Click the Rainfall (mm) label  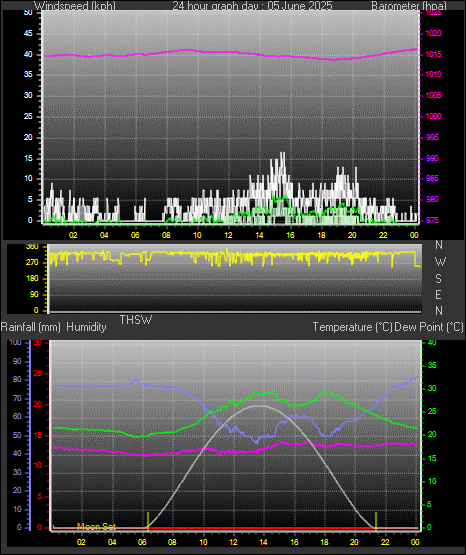click(x=31, y=327)
